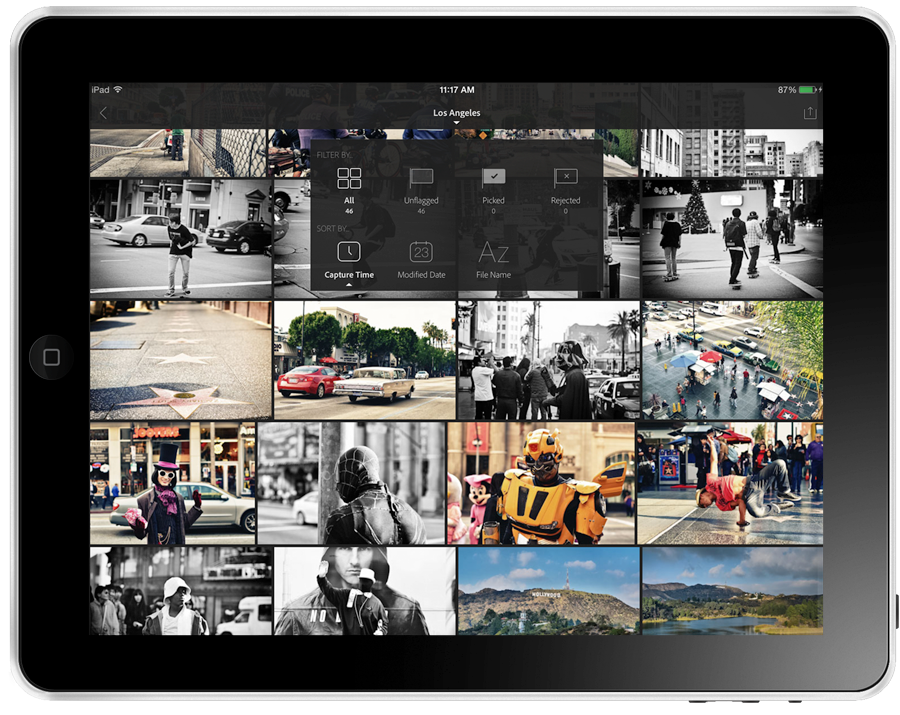The width and height of the screenshot is (900, 715).
Task: Open the aerial street market photo
Action: [x=732, y=360]
